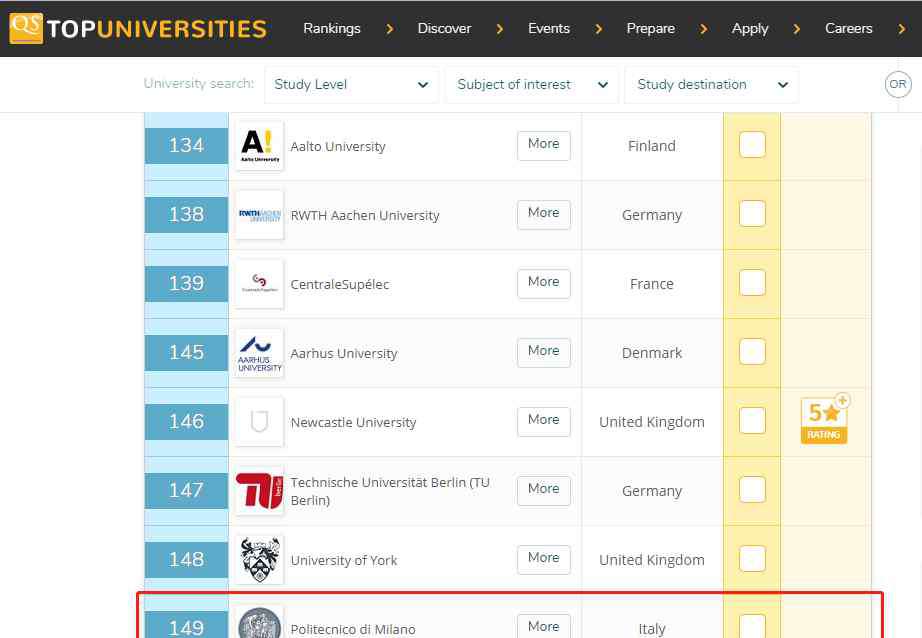Expand the chevron next to Discover
Image resolution: width=922 pixels, height=638 pixels.
500,29
